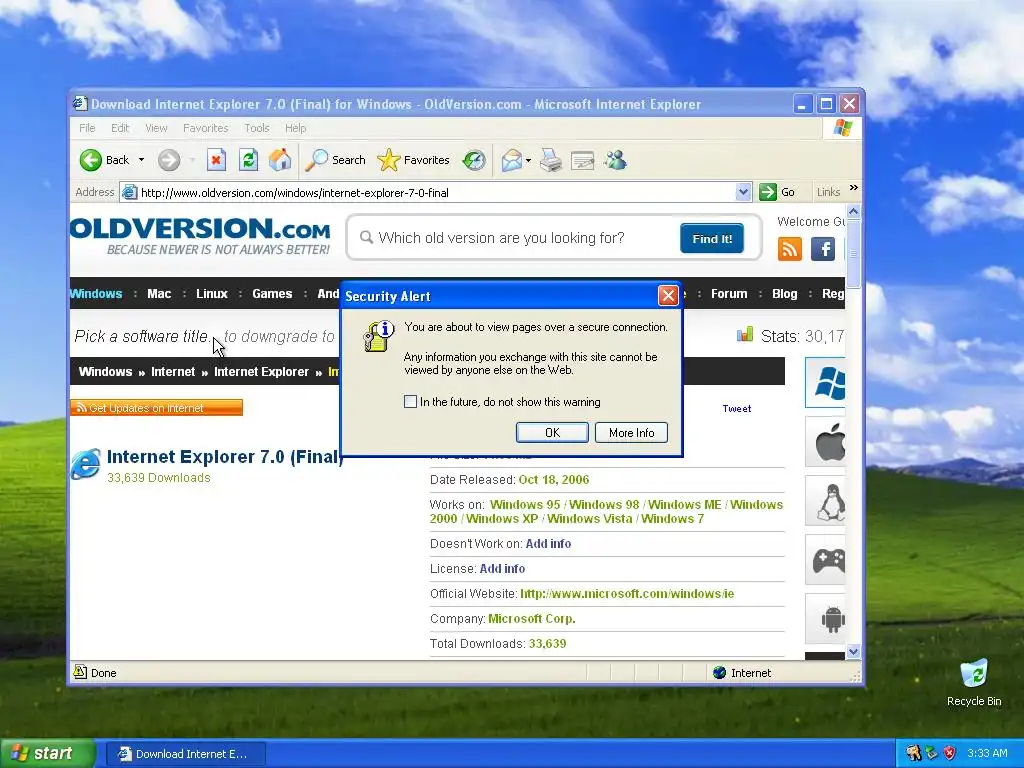Click the Tweet link
The height and width of the screenshot is (768, 1024).
pyautogui.click(x=737, y=408)
